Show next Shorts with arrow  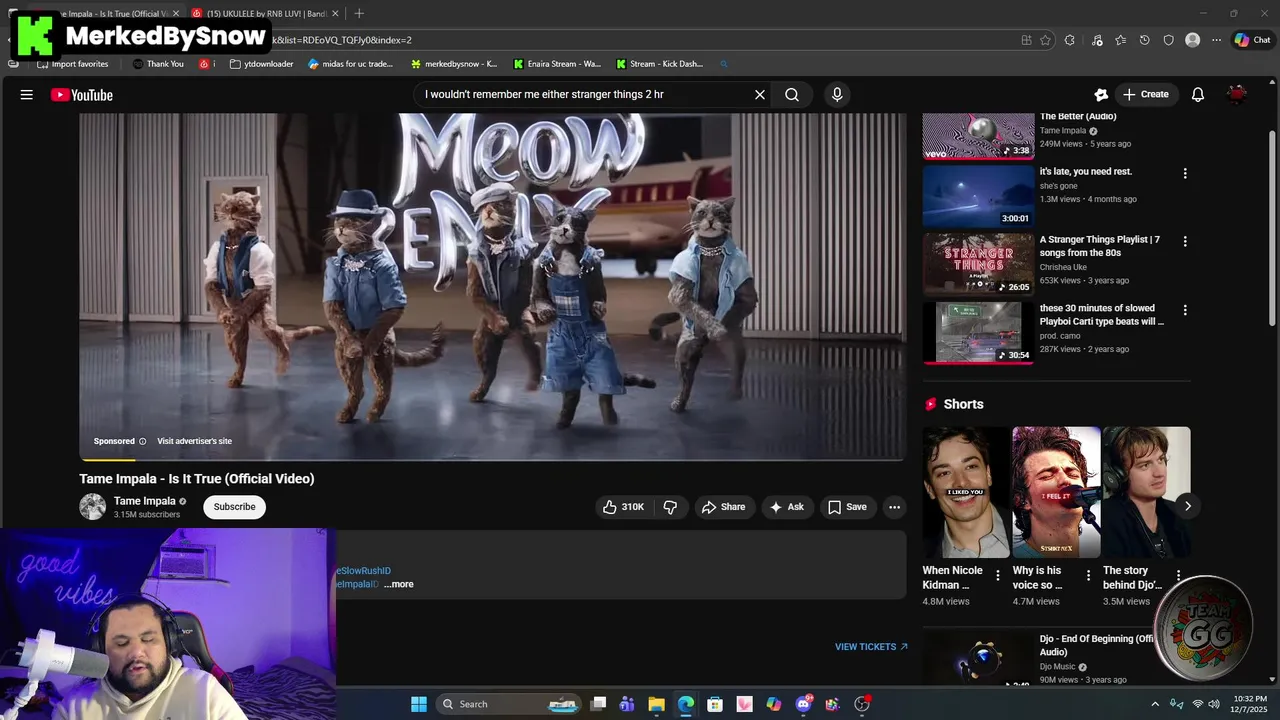point(1188,506)
